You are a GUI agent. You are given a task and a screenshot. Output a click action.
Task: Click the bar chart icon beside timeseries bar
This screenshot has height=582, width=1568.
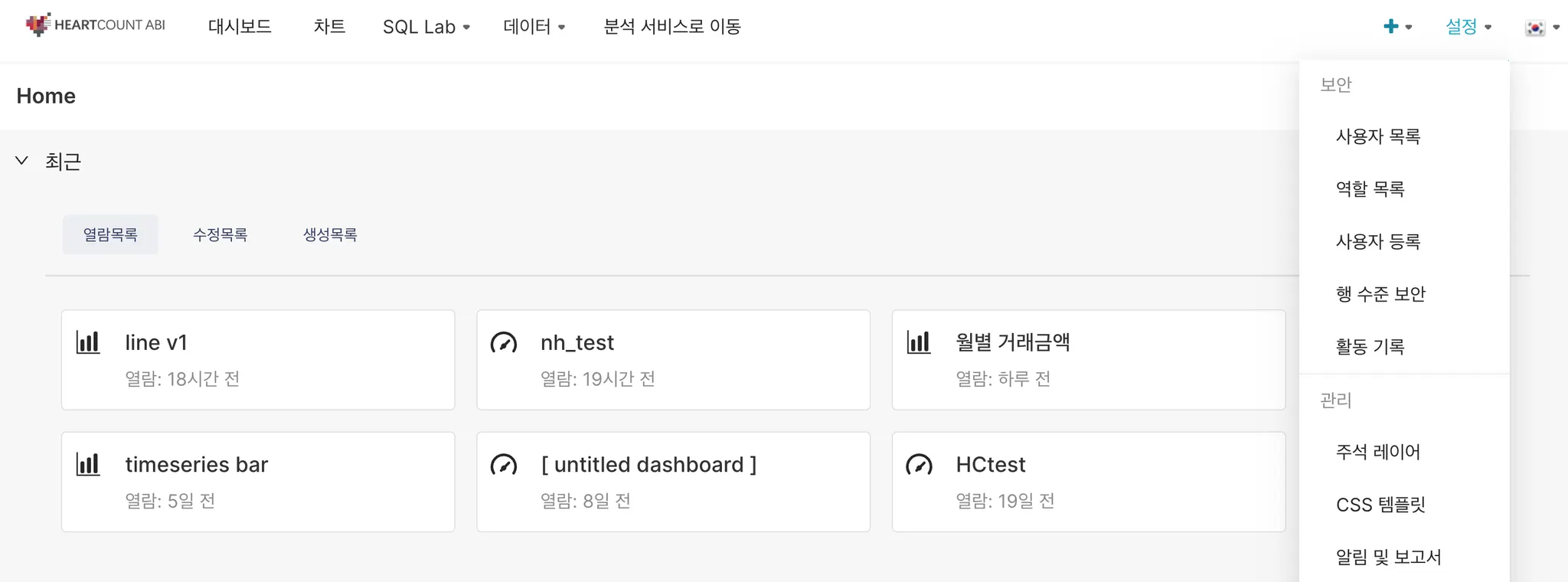[x=88, y=464]
